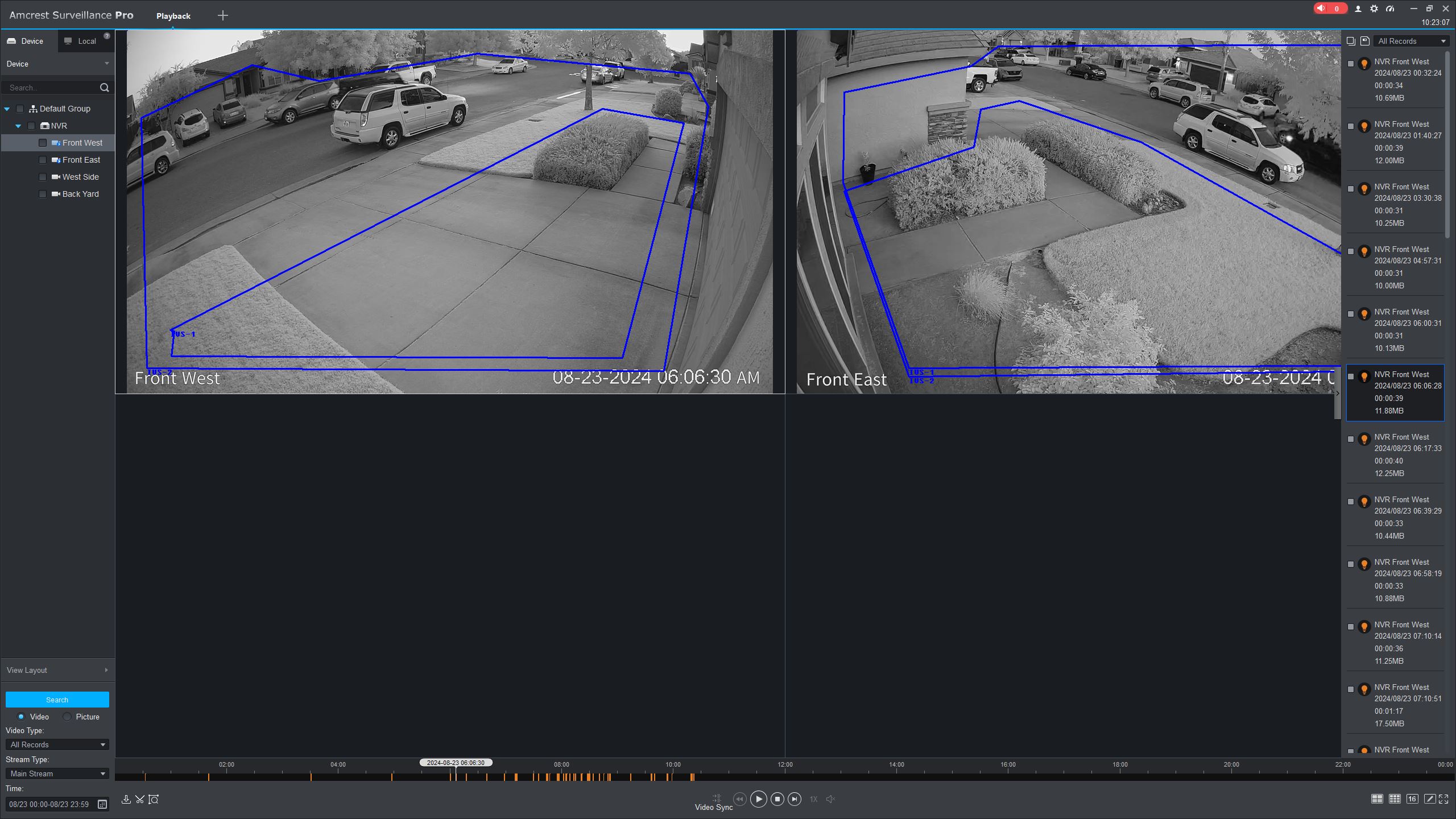Switch to nine-view layout
The height and width of the screenshot is (819, 1456).
pyautogui.click(x=1395, y=799)
